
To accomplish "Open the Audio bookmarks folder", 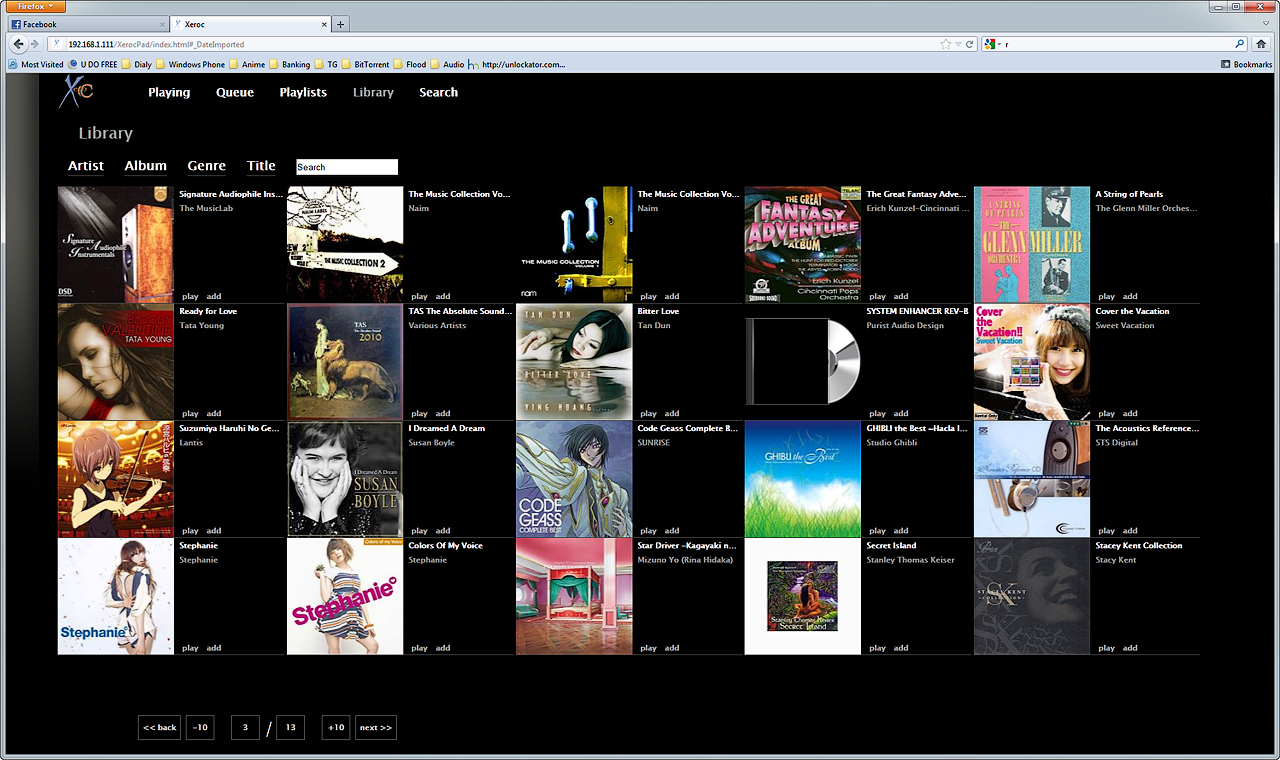I will [448, 64].
